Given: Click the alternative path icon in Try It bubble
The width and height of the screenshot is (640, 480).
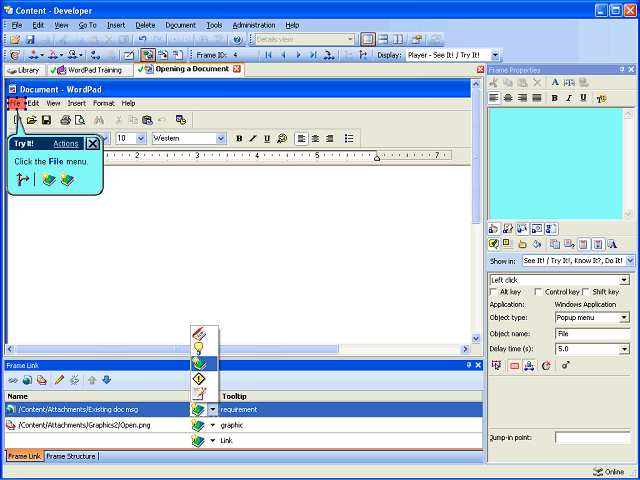Looking at the screenshot, I should (x=22, y=179).
